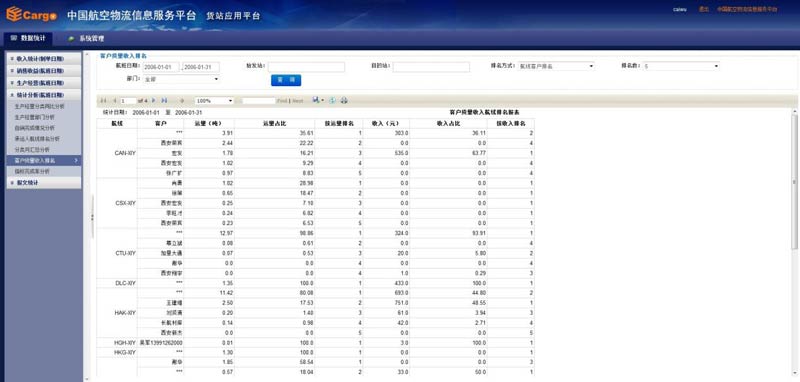This screenshot has width=800, height=382.
Task: Click the 751.0 revenue cell
Action: pos(386,303)
